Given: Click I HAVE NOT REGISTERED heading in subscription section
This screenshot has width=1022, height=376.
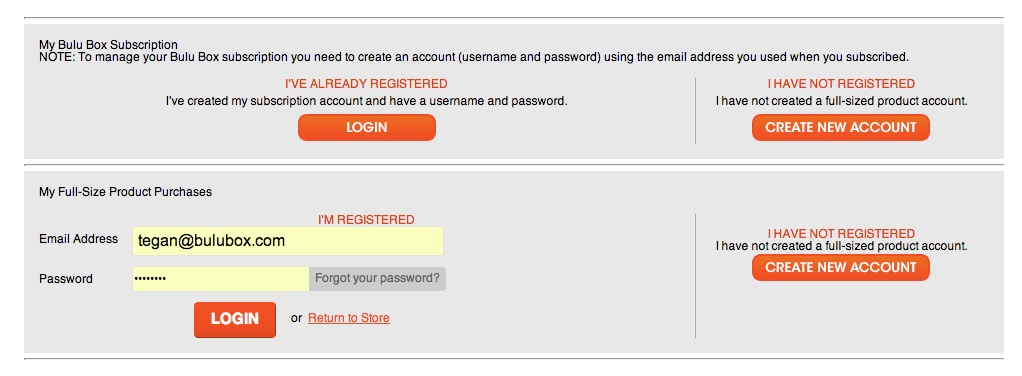Looking at the screenshot, I should click(x=841, y=84).
